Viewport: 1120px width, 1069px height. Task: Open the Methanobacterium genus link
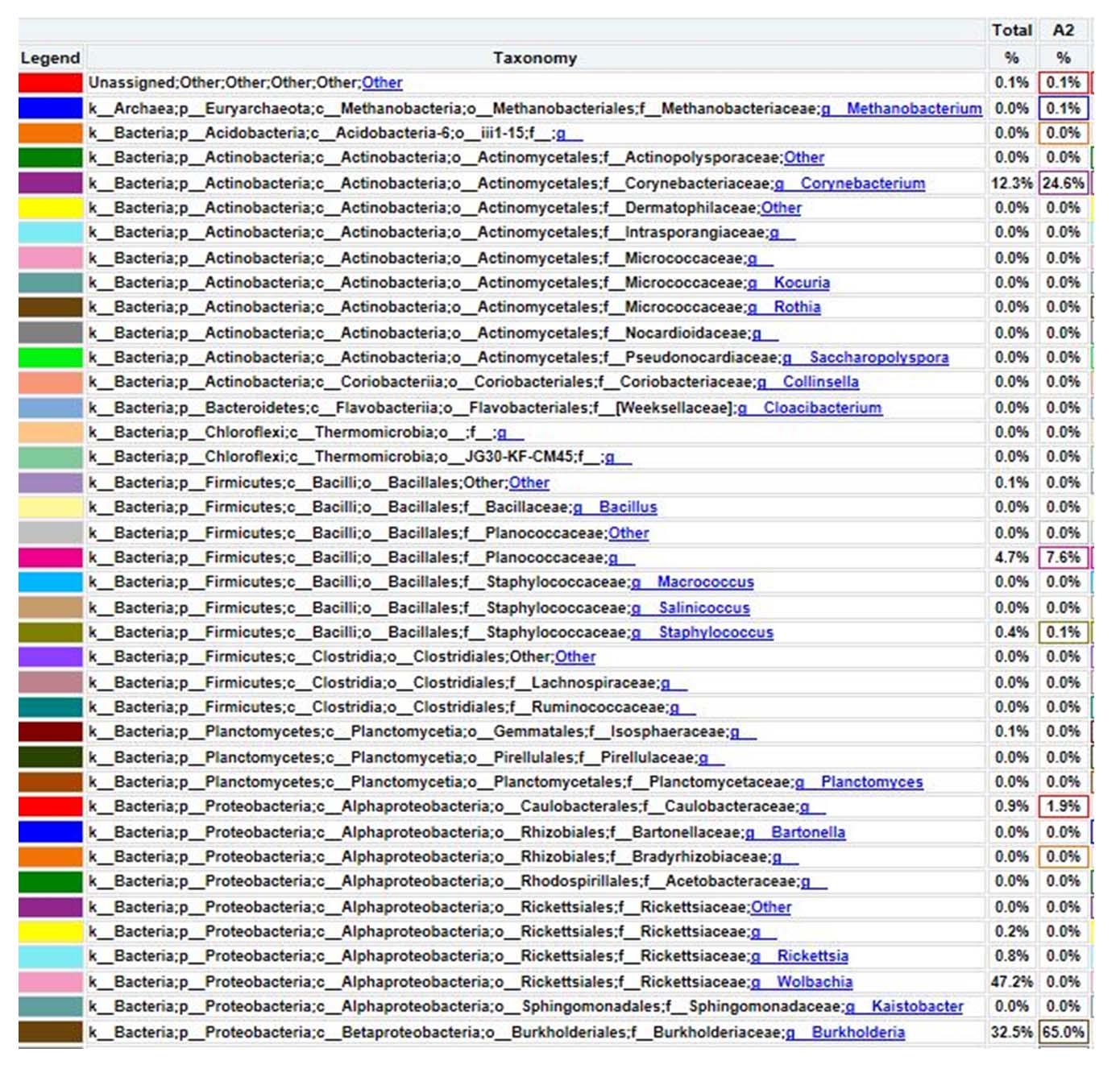click(x=913, y=108)
